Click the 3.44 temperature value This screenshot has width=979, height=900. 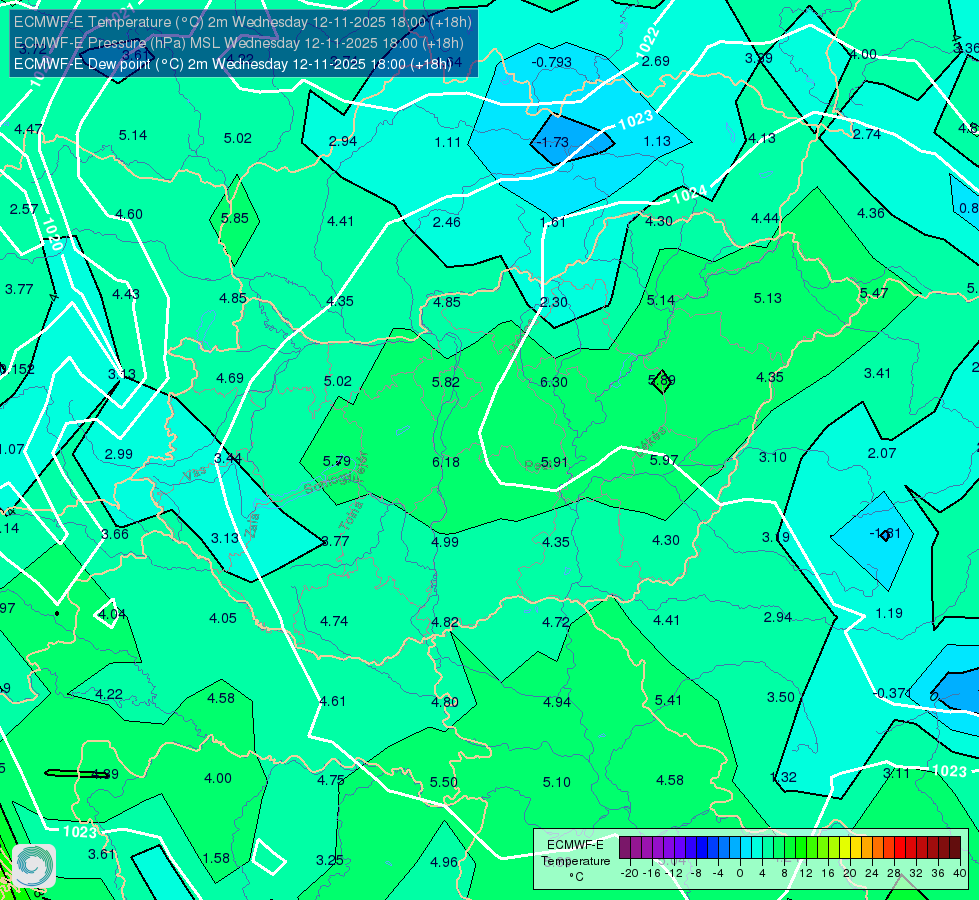coord(228,458)
